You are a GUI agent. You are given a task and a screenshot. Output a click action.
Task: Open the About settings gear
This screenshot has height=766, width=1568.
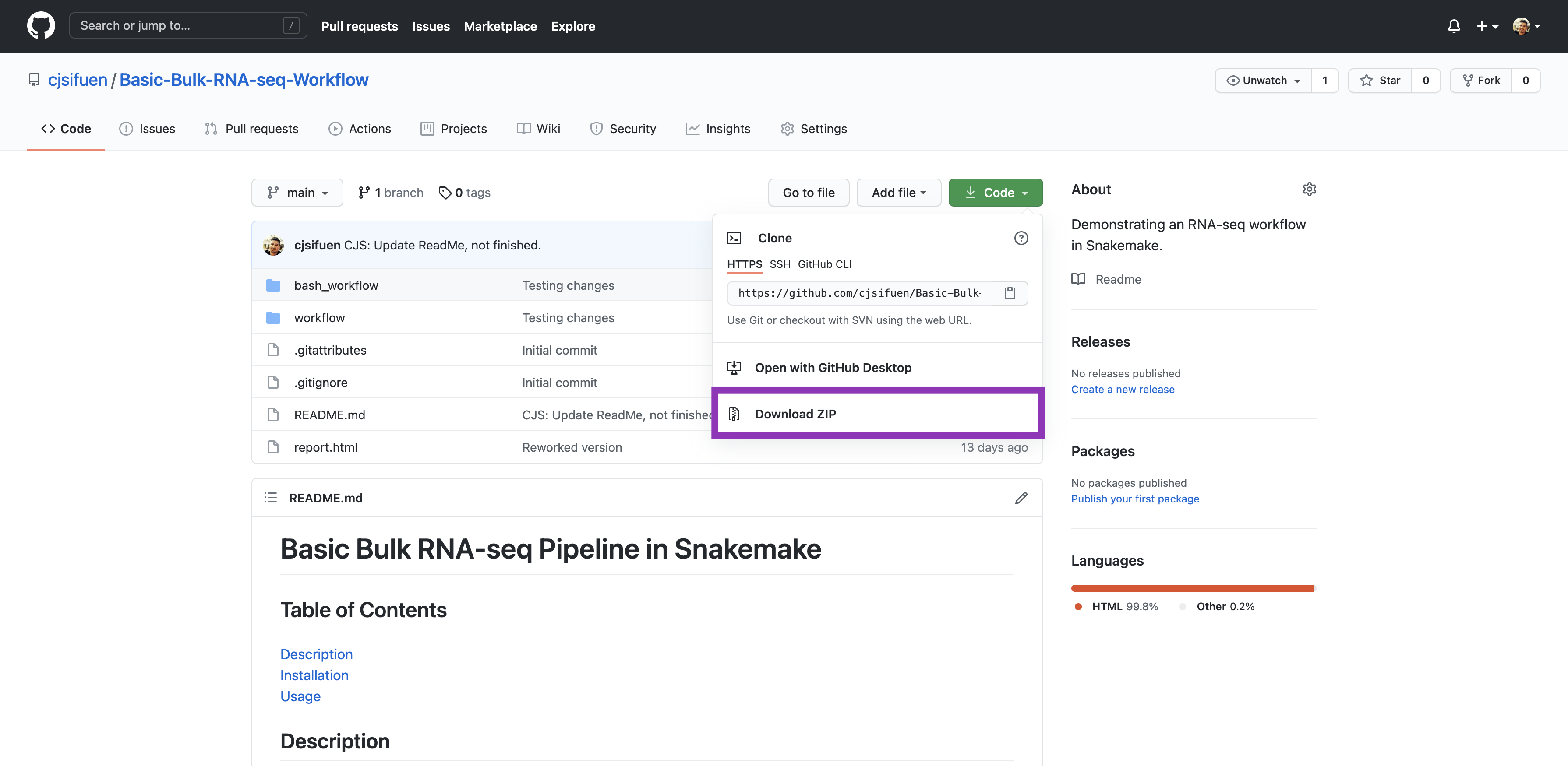1309,189
